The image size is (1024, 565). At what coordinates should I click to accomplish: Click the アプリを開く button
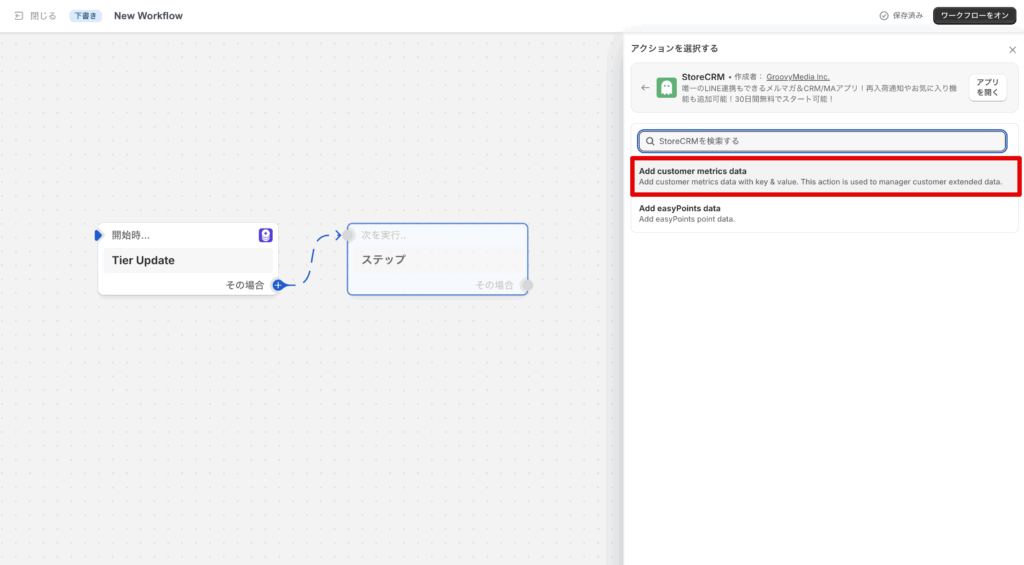(987, 88)
